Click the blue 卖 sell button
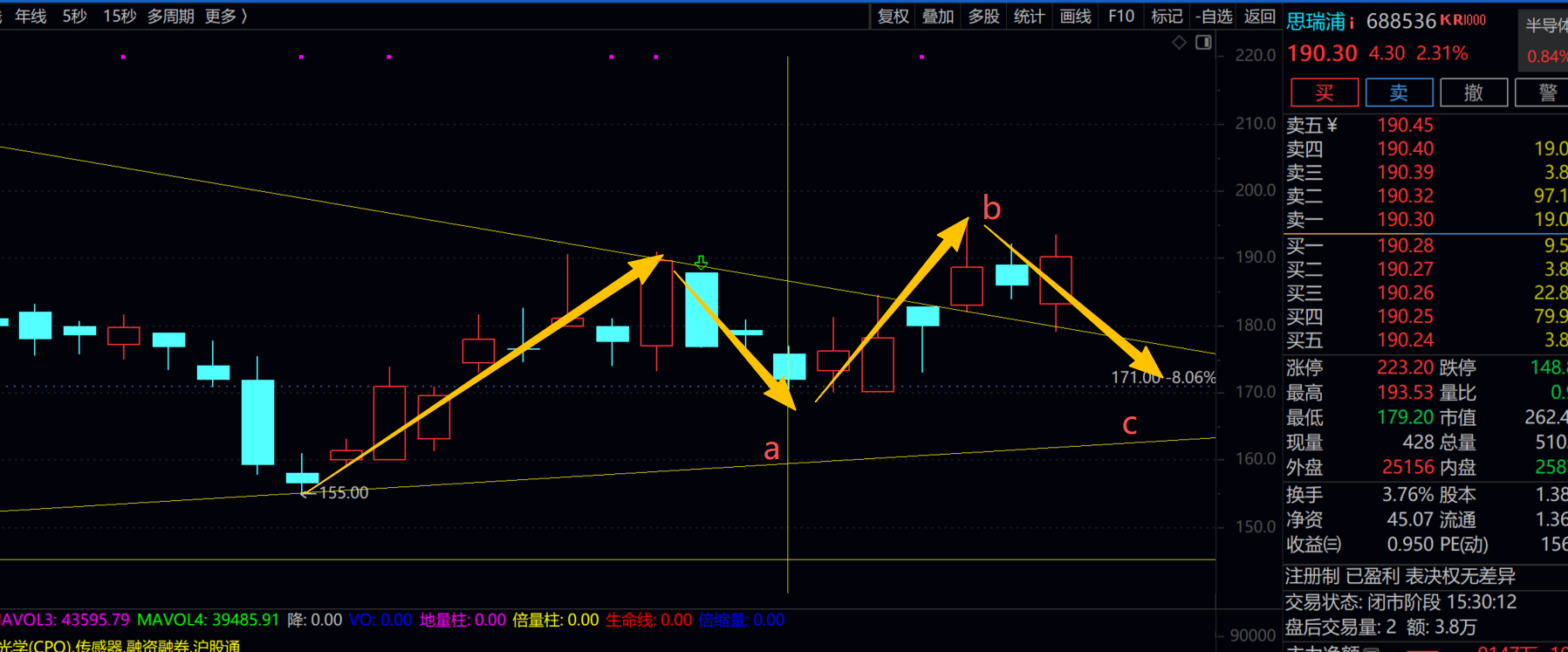Viewport: 1568px width, 652px height. pyautogui.click(x=1399, y=93)
